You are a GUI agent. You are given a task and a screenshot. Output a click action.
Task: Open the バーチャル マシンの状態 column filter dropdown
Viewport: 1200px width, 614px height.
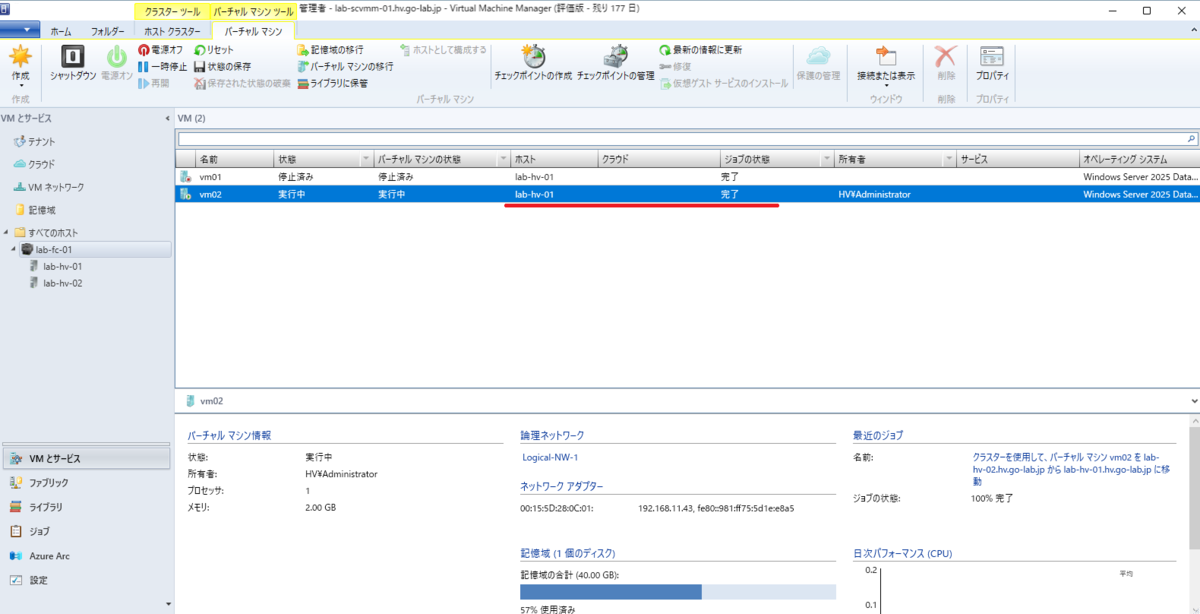pyautogui.click(x=503, y=159)
